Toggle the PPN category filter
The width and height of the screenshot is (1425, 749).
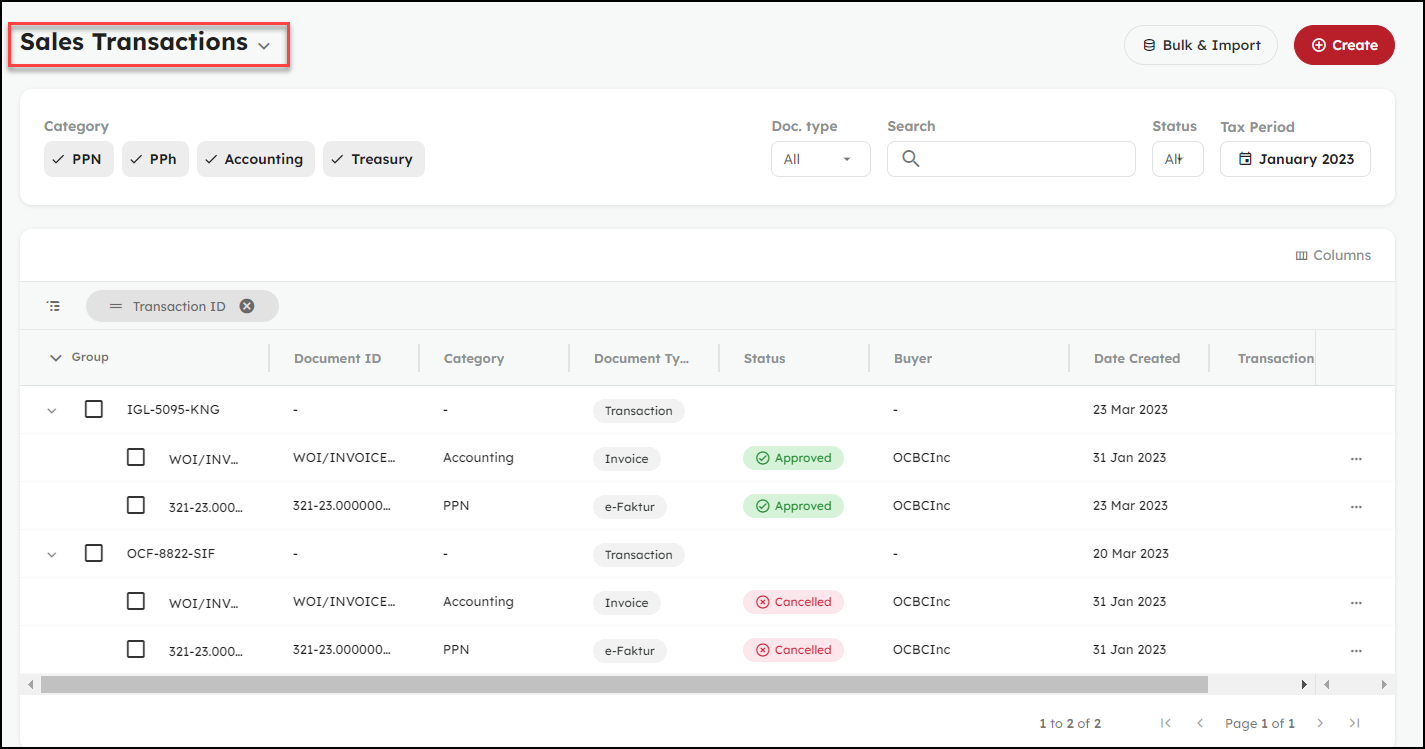[x=78, y=159]
